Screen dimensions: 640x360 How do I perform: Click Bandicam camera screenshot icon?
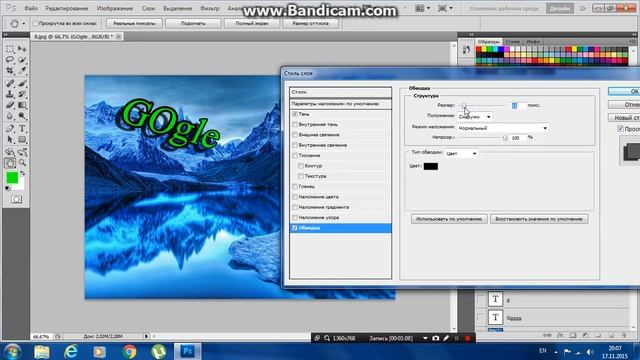tap(436, 338)
